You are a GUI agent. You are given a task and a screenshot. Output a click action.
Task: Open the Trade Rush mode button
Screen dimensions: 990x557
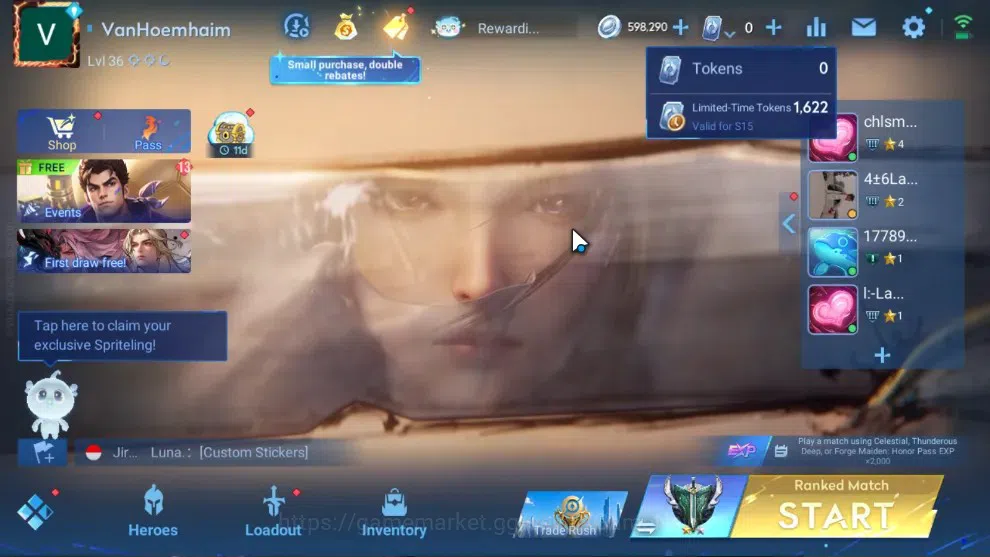[x=571, y=514]
